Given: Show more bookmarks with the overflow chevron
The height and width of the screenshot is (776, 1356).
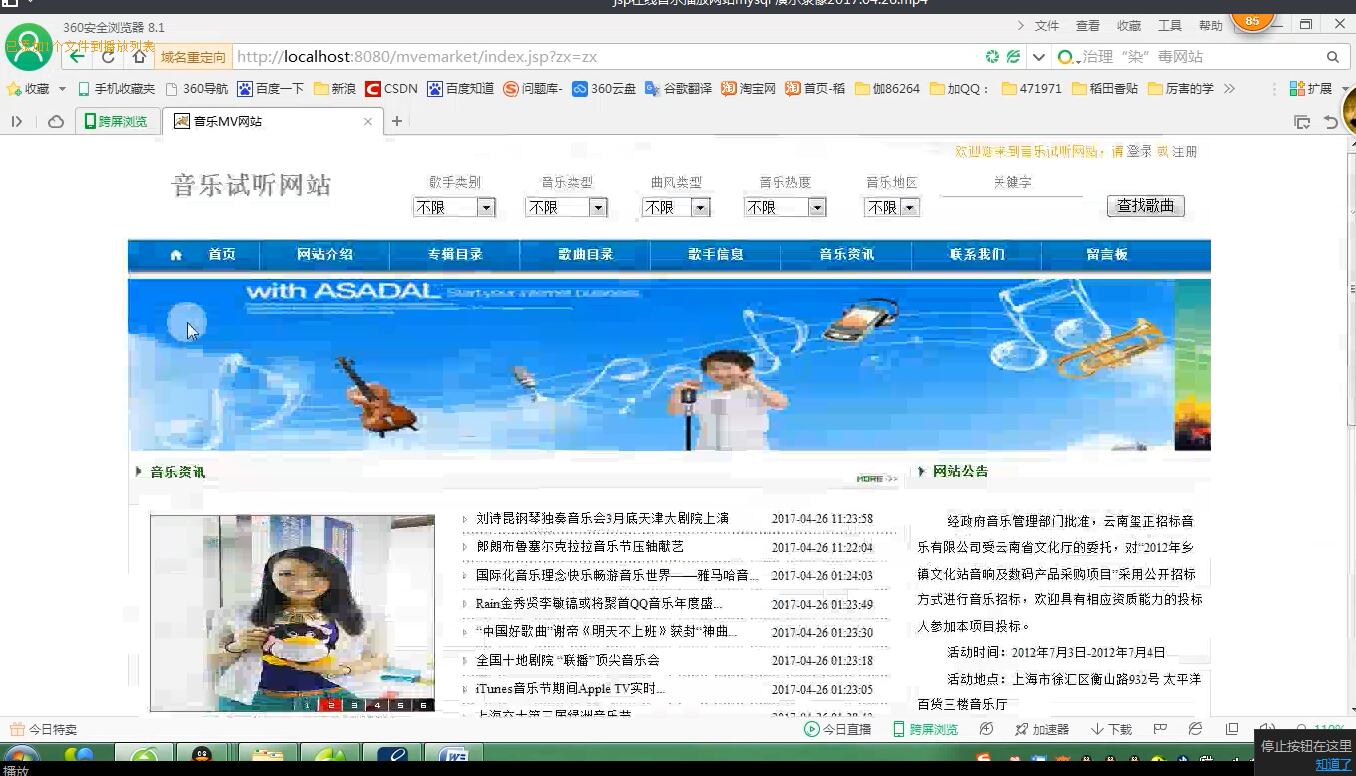Looking at the screenshot, I should click(1229, 89).
